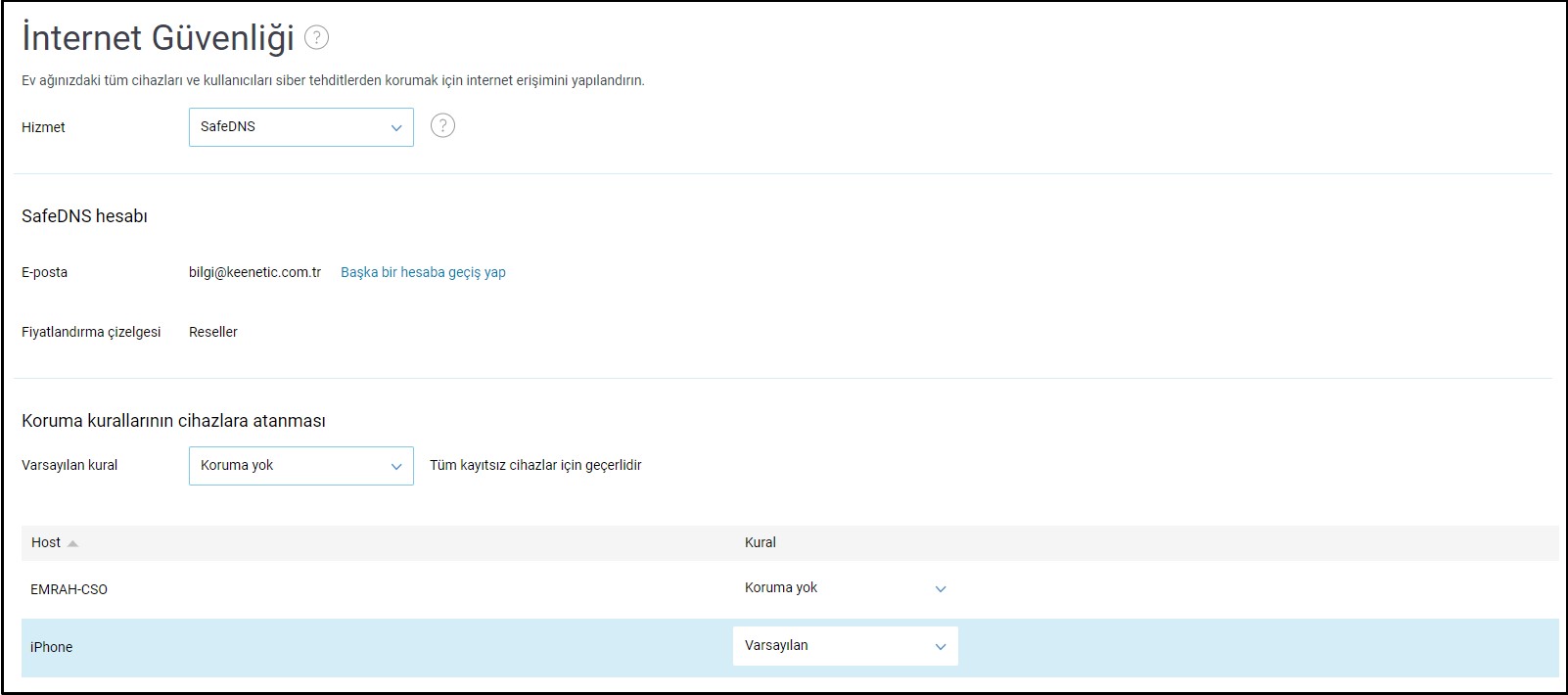Select the EMRAH-CSO host name
The height and width of the screenshot is (695, 1568).
69,589
